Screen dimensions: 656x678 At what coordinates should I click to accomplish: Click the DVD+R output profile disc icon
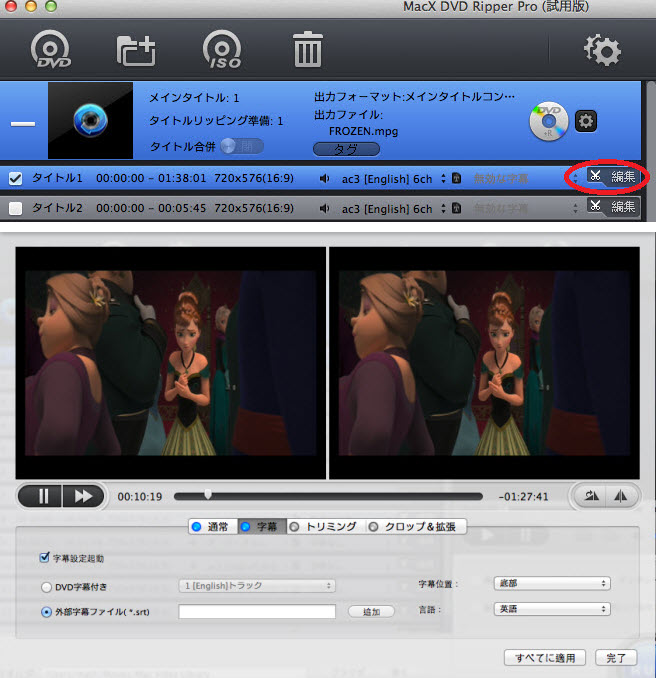(x=548, y=121)
